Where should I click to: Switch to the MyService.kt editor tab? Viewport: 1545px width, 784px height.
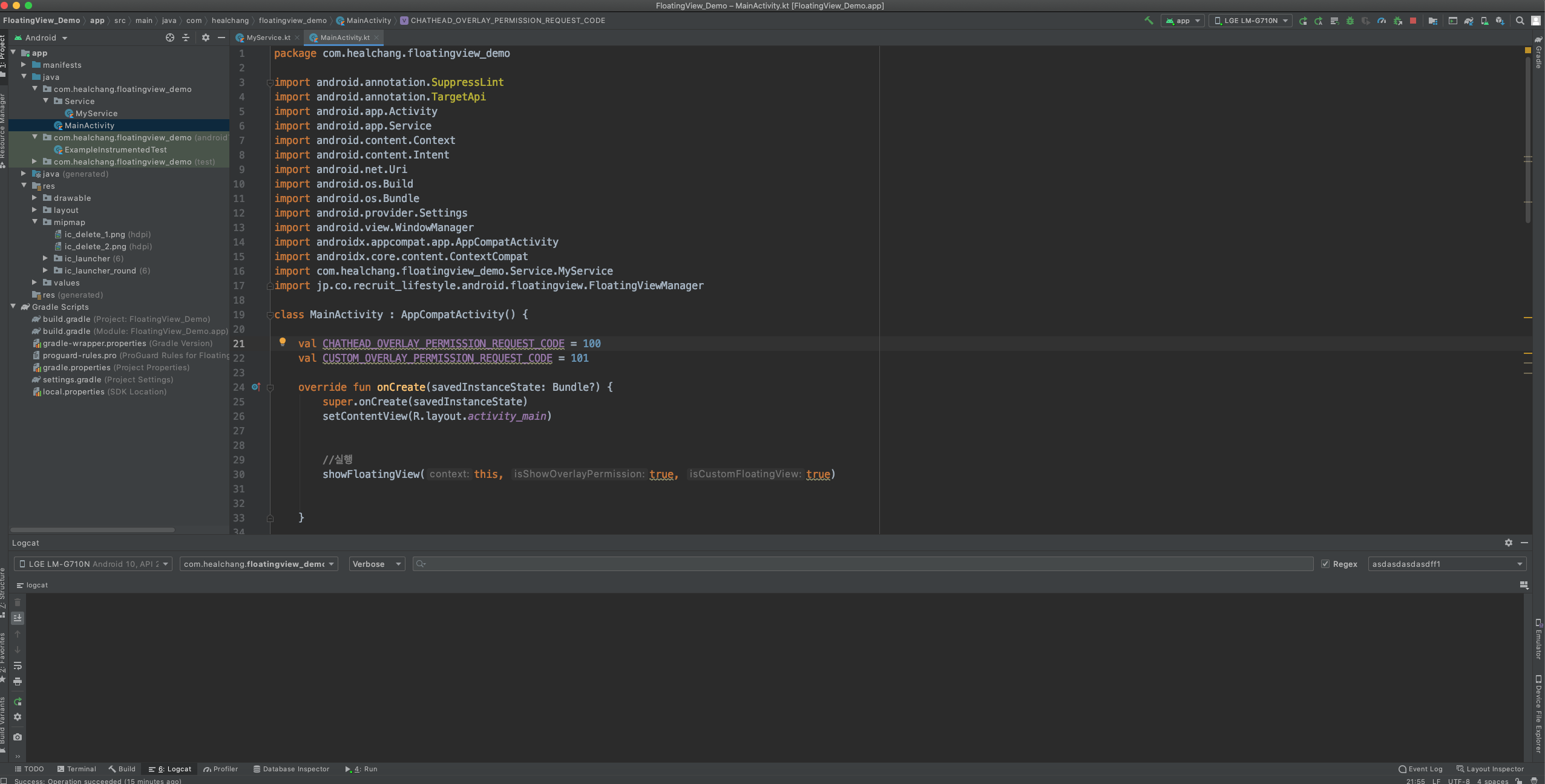267,38
